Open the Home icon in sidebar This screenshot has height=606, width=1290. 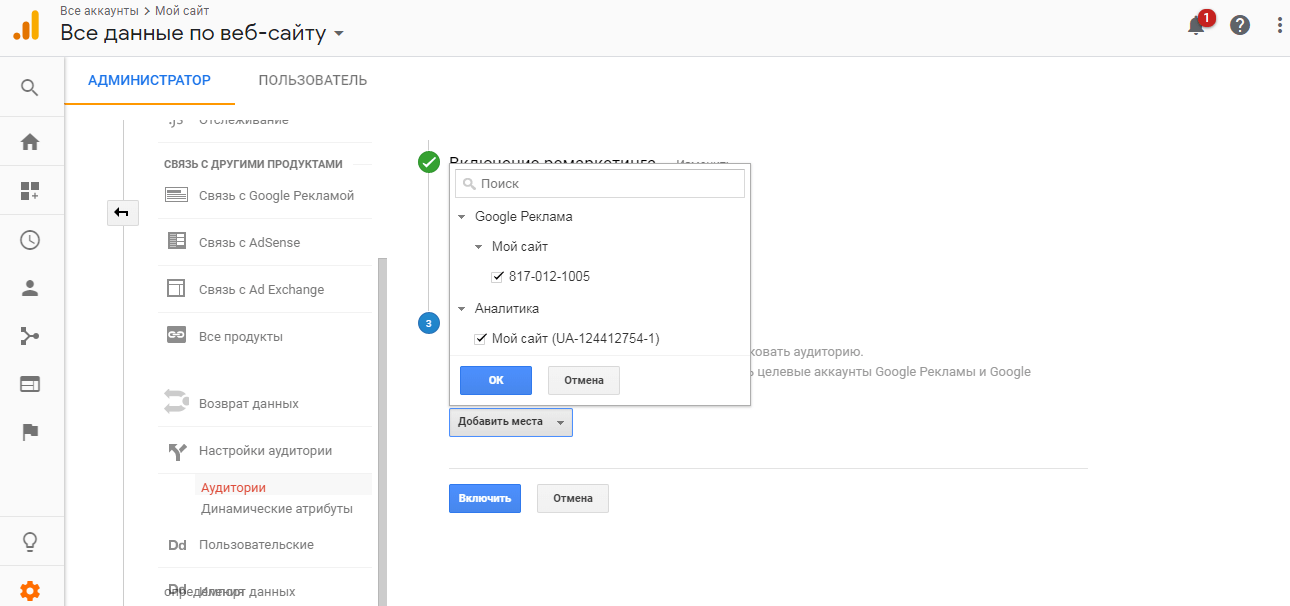tap(30, 142)
